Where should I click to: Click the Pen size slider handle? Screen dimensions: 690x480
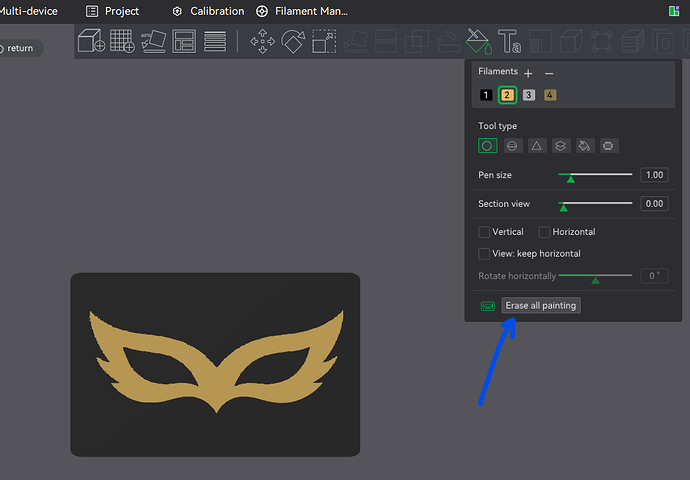[x=570, y=178]
